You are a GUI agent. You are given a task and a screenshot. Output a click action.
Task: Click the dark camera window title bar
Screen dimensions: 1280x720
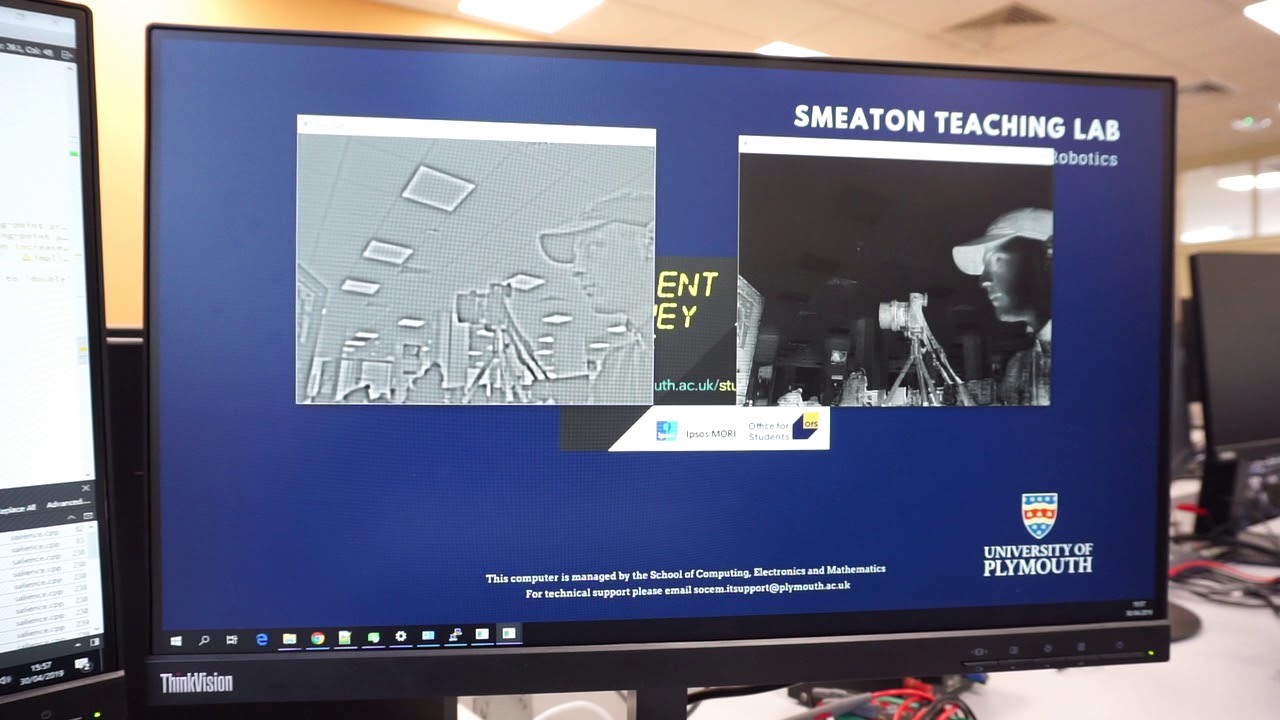[x=896, y=150]
